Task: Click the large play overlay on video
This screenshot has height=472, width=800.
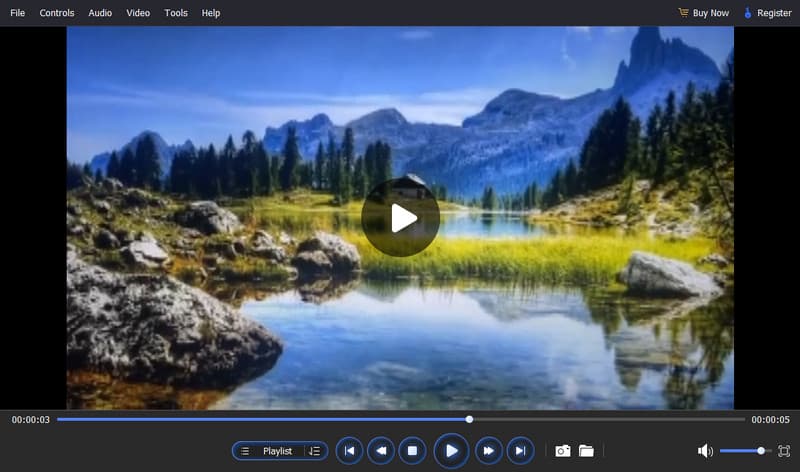Action: (401, 217)
